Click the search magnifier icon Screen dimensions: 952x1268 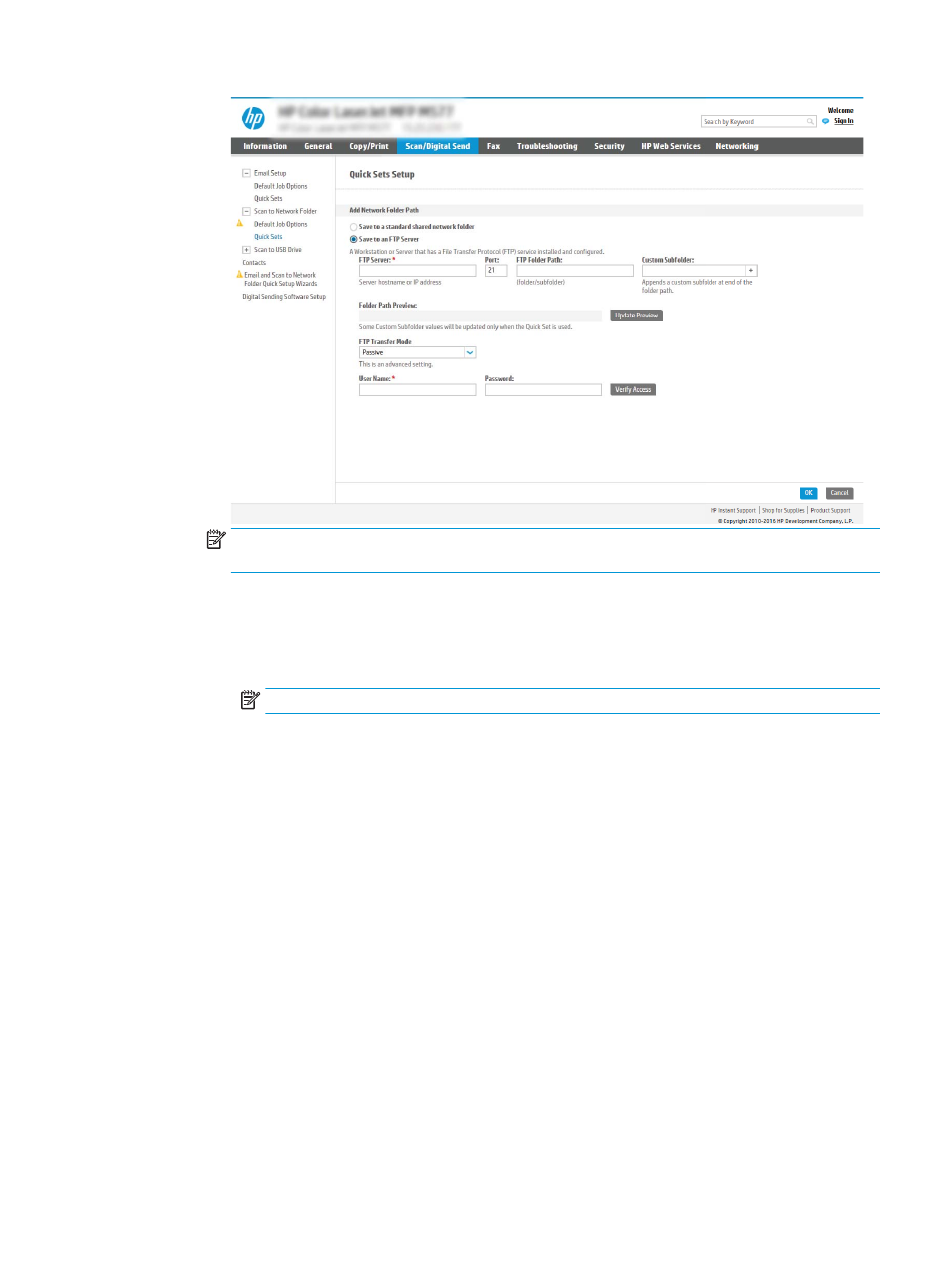810,122
